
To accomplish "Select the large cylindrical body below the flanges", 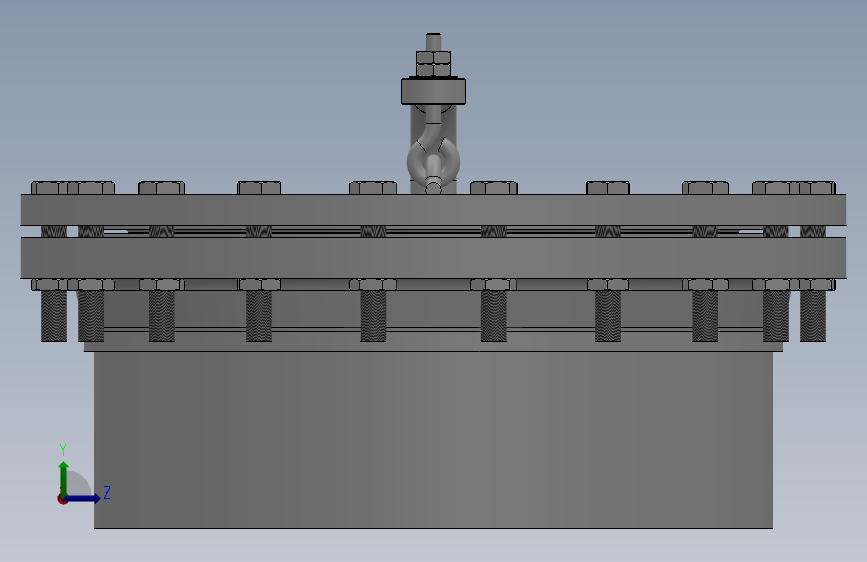I will (434, 440).
